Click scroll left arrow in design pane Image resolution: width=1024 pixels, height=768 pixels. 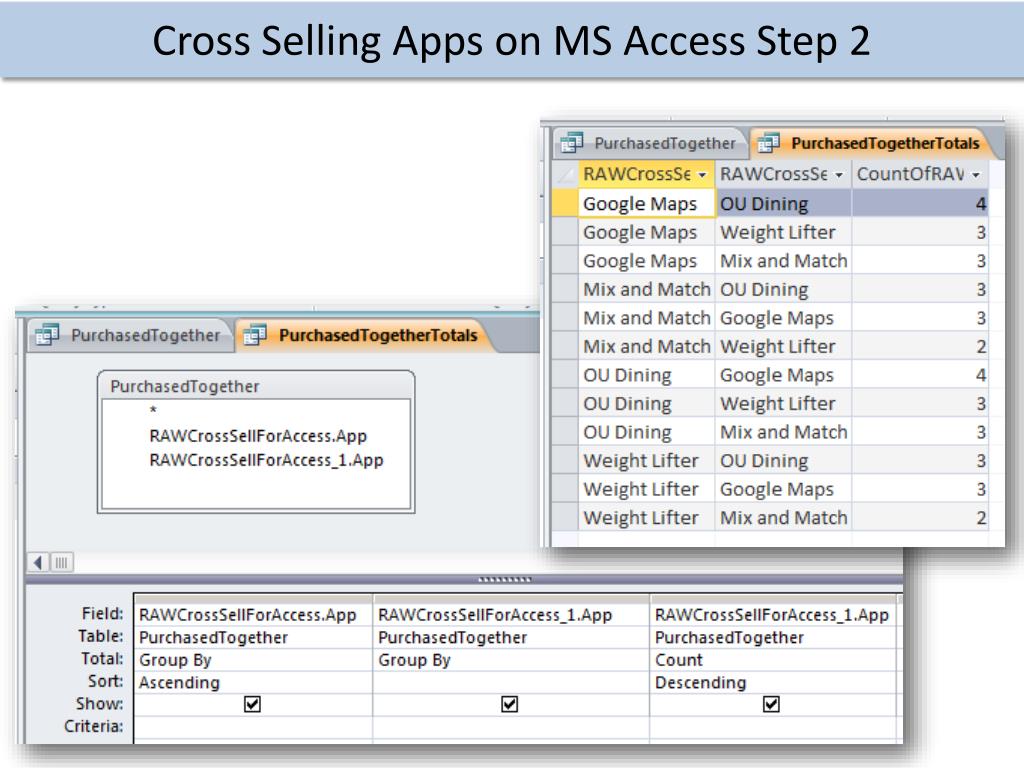tap(38, 562)
